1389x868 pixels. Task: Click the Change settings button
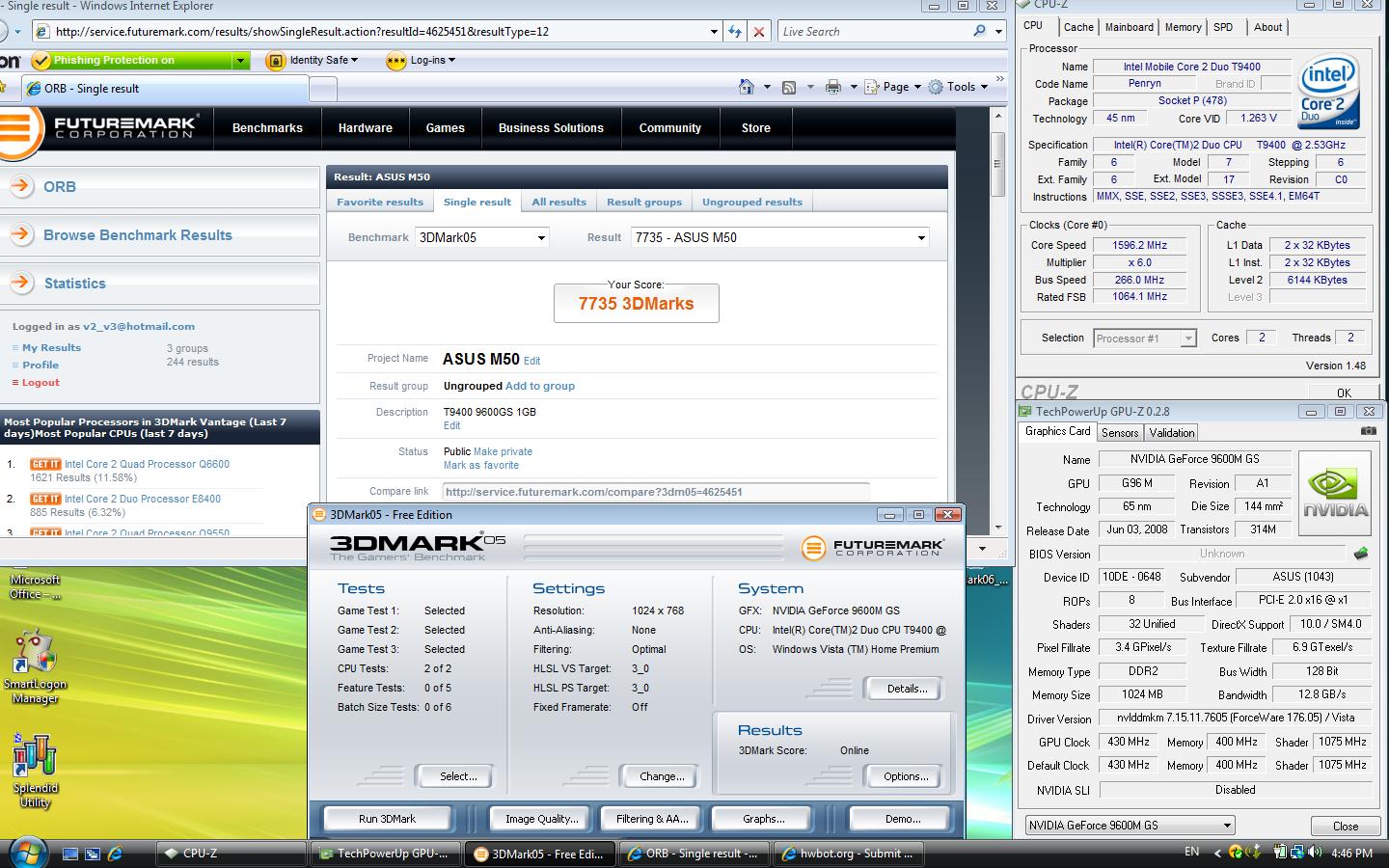(662, 776)
